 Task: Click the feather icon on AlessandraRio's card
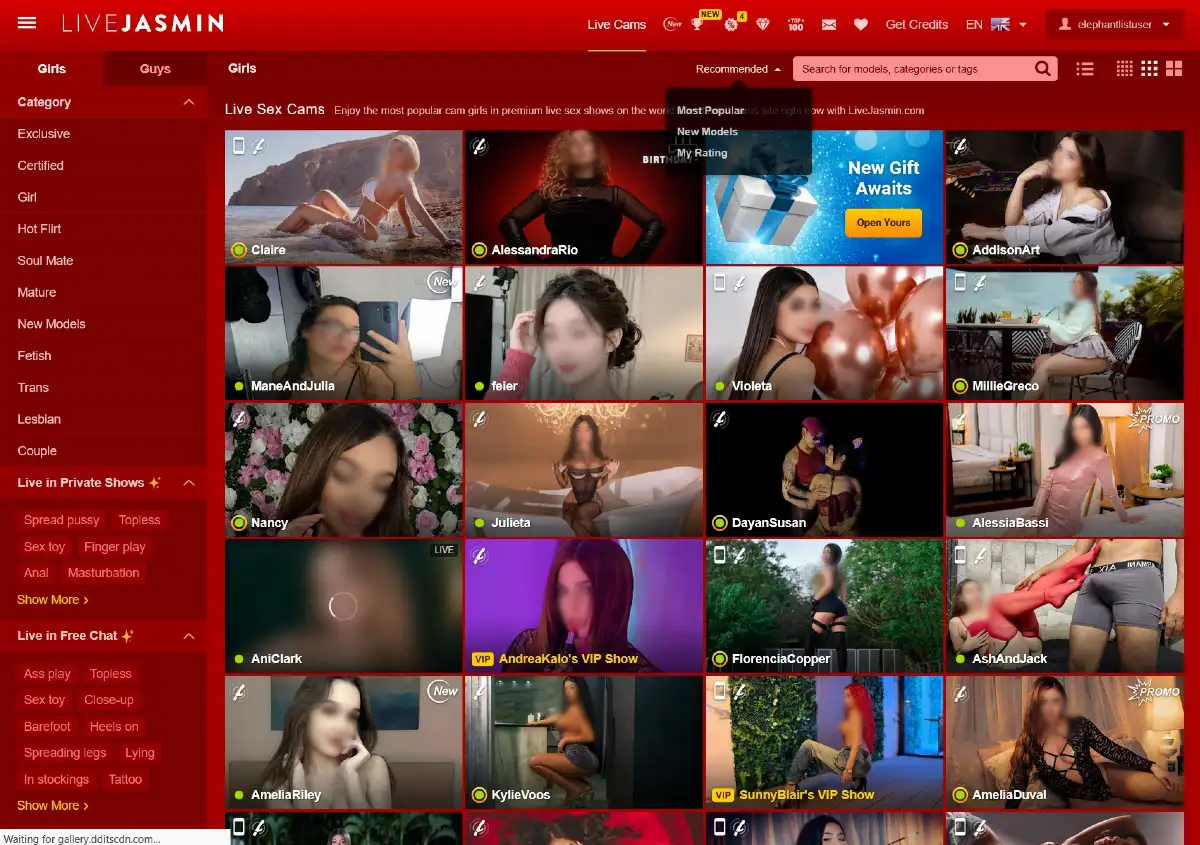coord(479,147)
